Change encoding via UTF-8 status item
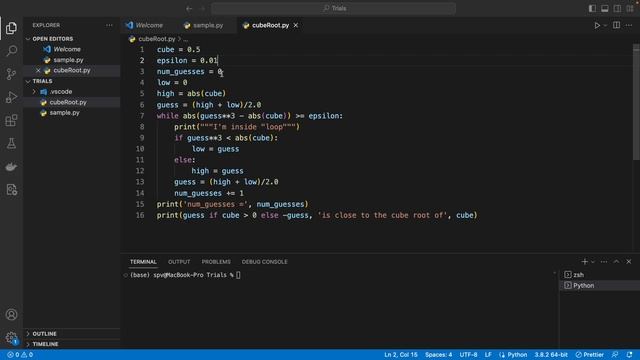The width and height of the screenshot is (640, 360). [468, 355]
